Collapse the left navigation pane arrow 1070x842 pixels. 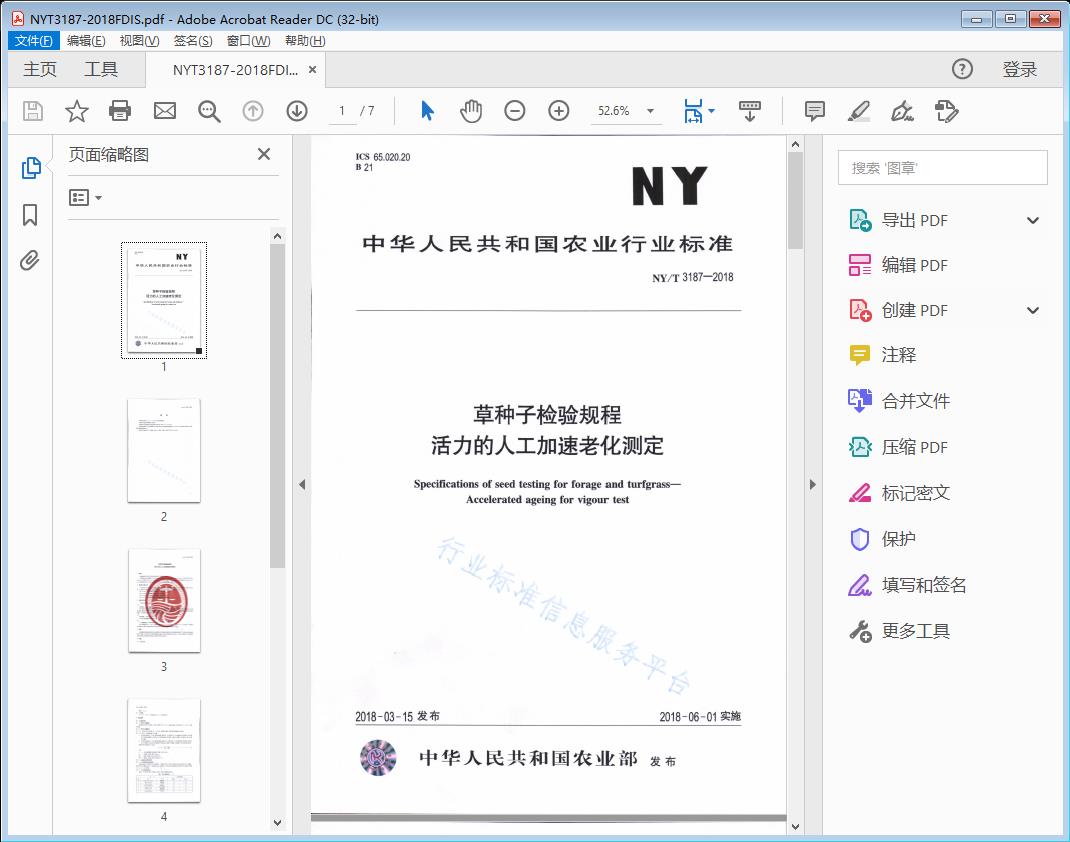(x=302, y=485)
